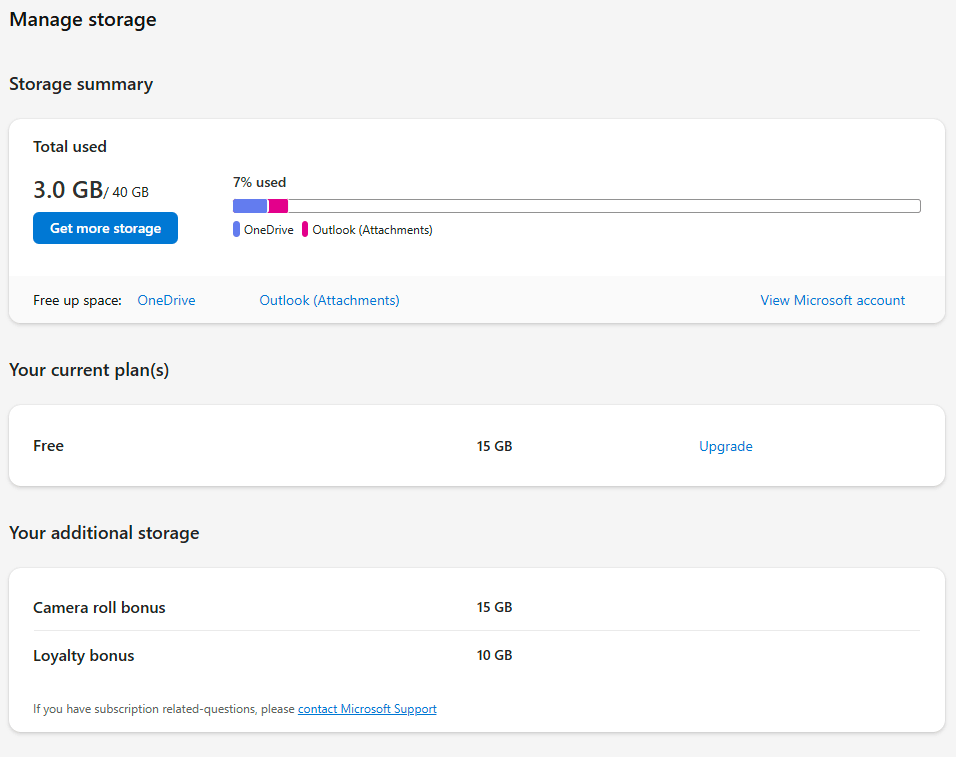Open Outlook (Attachments) free up space link

(x=329, y=300)
